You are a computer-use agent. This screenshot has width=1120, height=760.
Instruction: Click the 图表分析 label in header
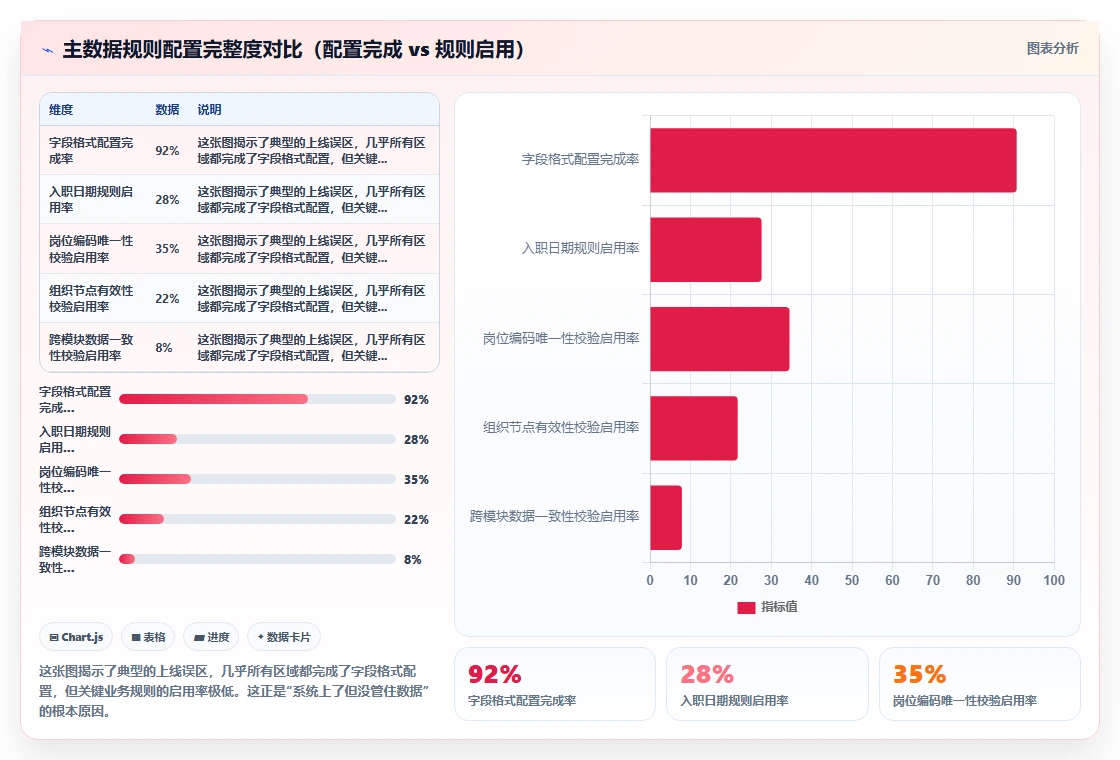[x=1052, y=49]
